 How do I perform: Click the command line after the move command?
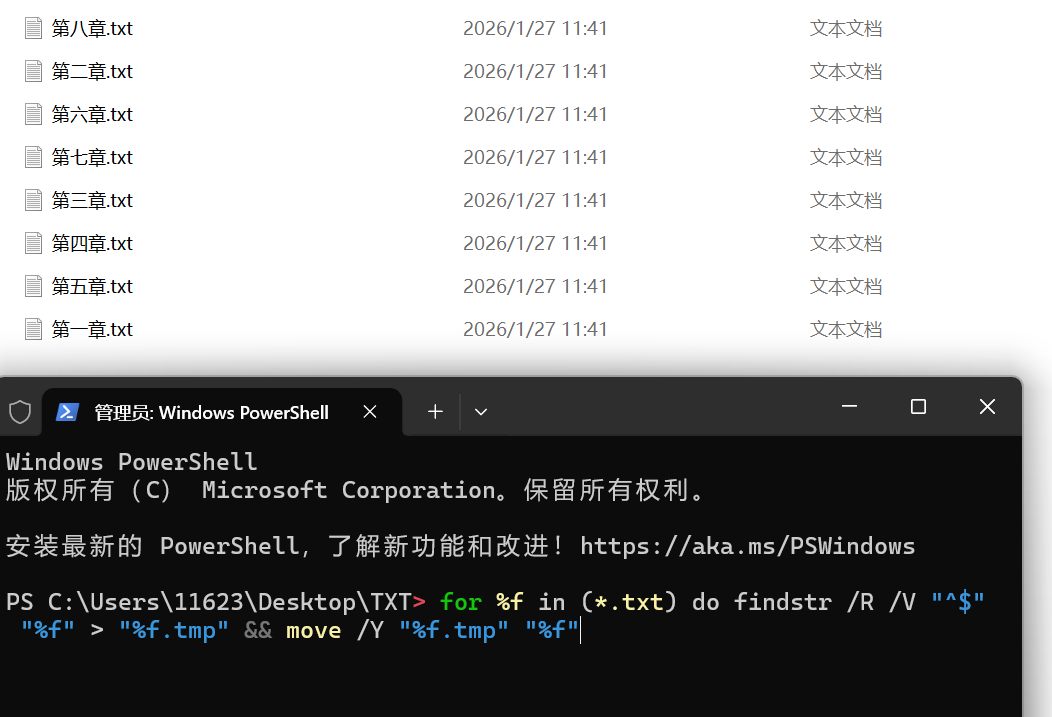(580, 630)
